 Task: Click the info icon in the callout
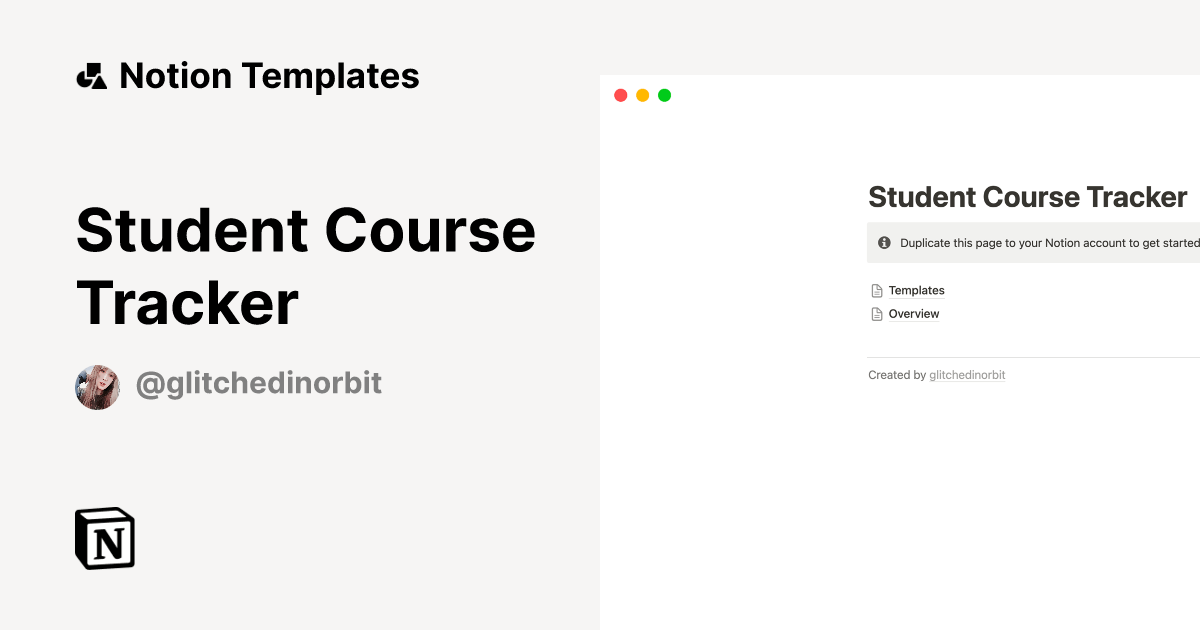(884, 243)
